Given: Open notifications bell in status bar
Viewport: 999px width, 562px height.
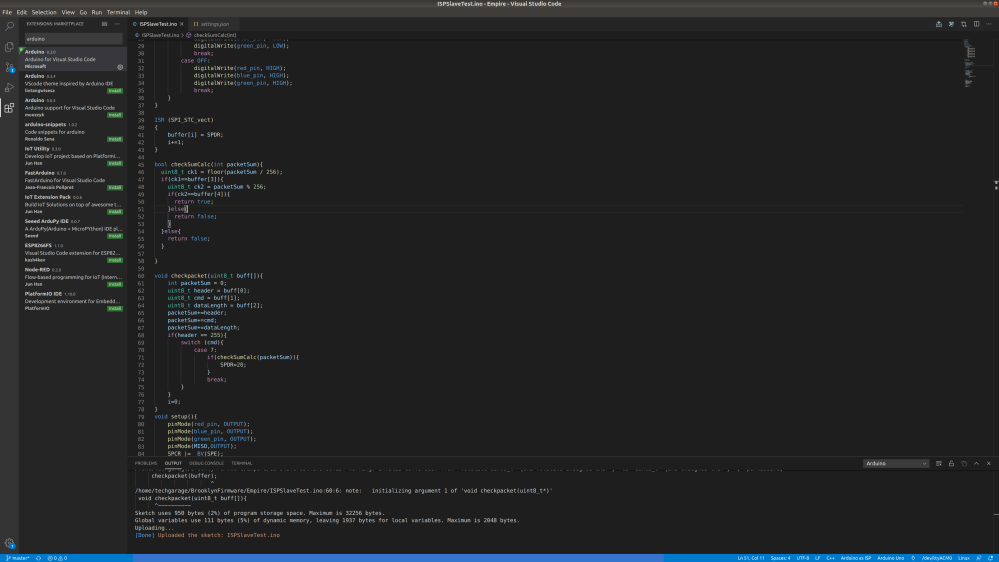Looking at the screenshot, I should tap(991, 558).
